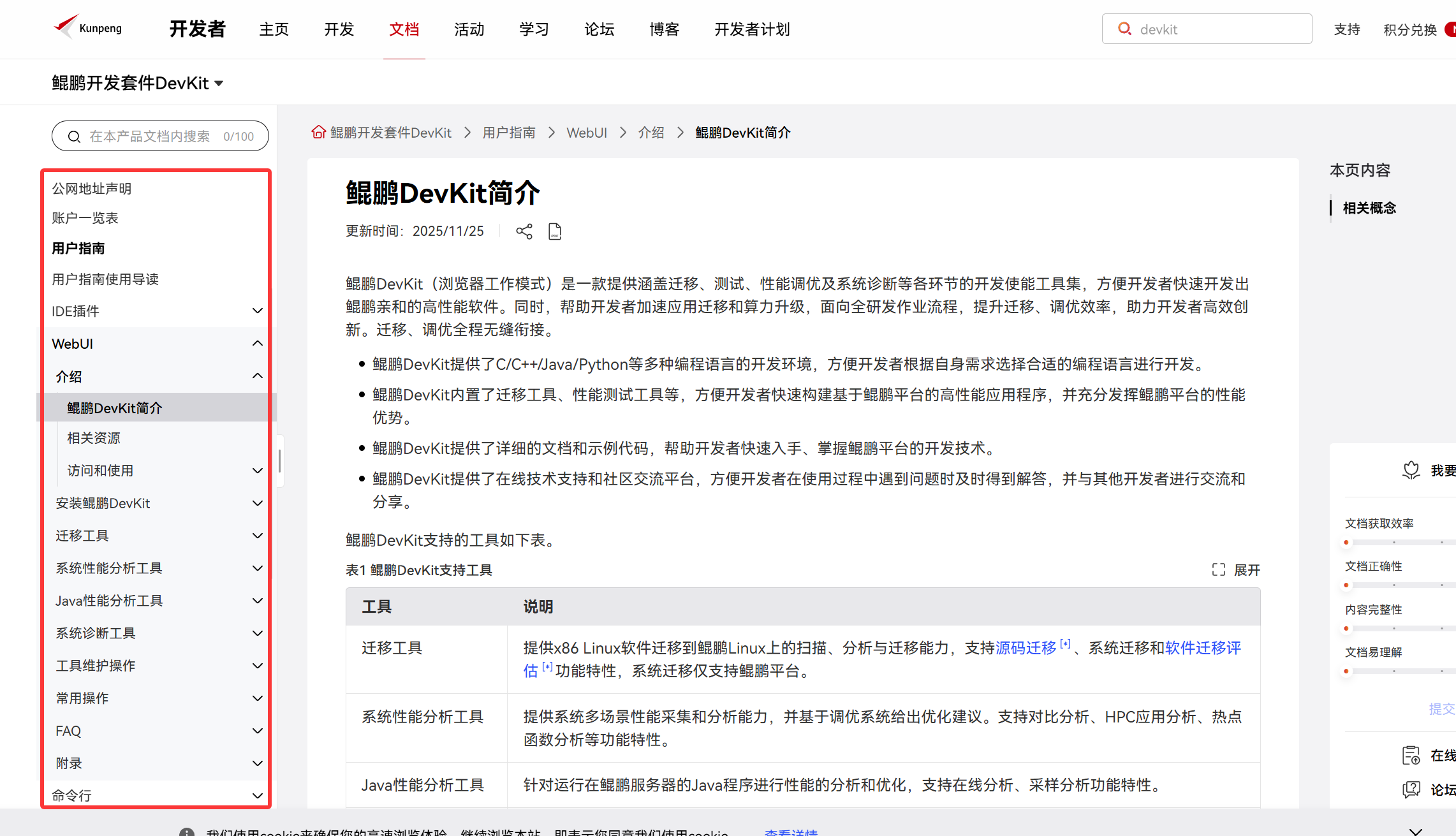Click the PDF download icon

(x=555, y=231)
